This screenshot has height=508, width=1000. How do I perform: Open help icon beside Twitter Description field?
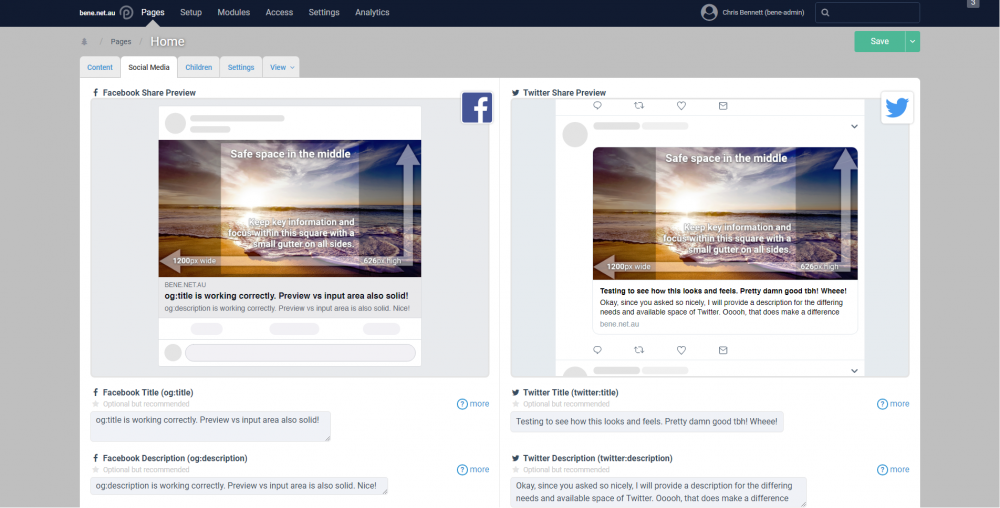click(882, 469)
